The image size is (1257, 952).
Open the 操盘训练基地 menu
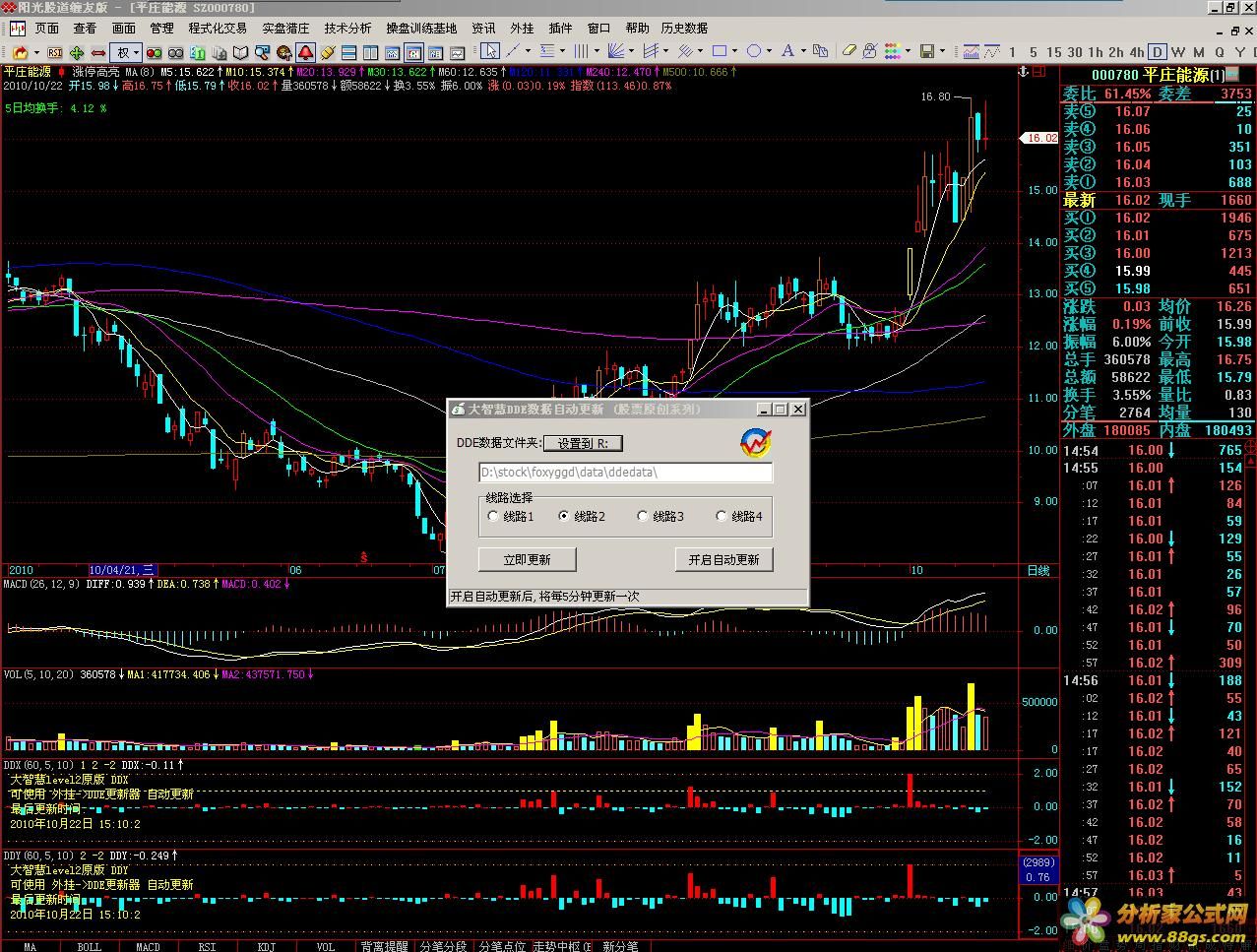[x=421, y=29]
